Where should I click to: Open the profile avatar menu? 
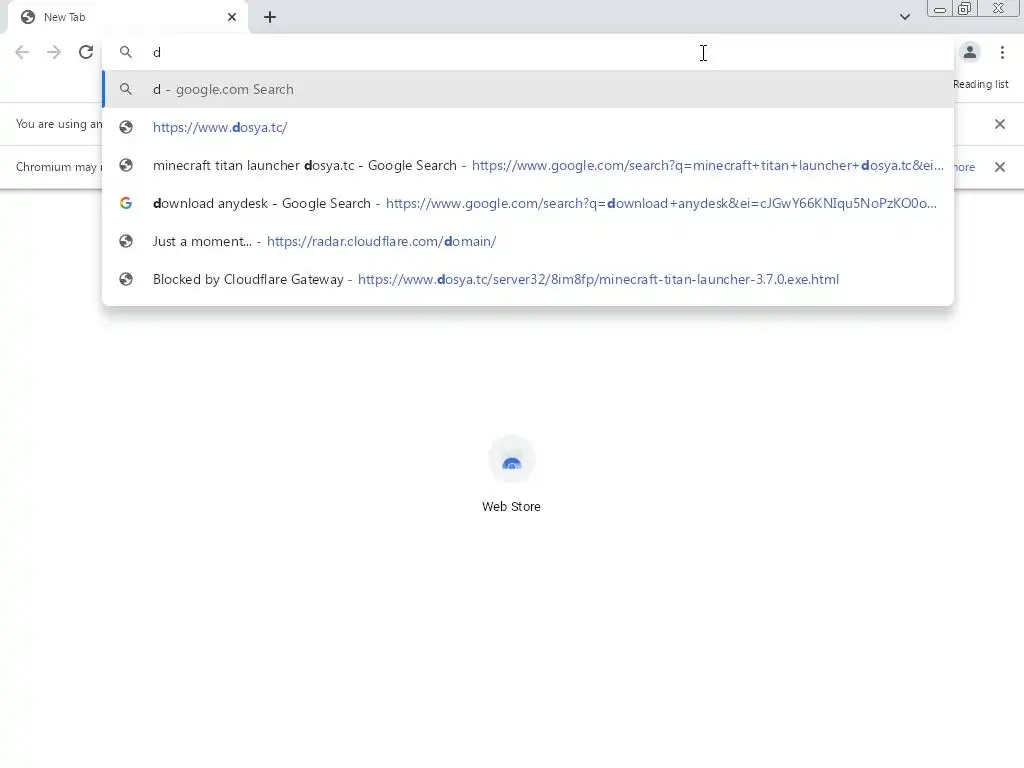click(970, 52)
